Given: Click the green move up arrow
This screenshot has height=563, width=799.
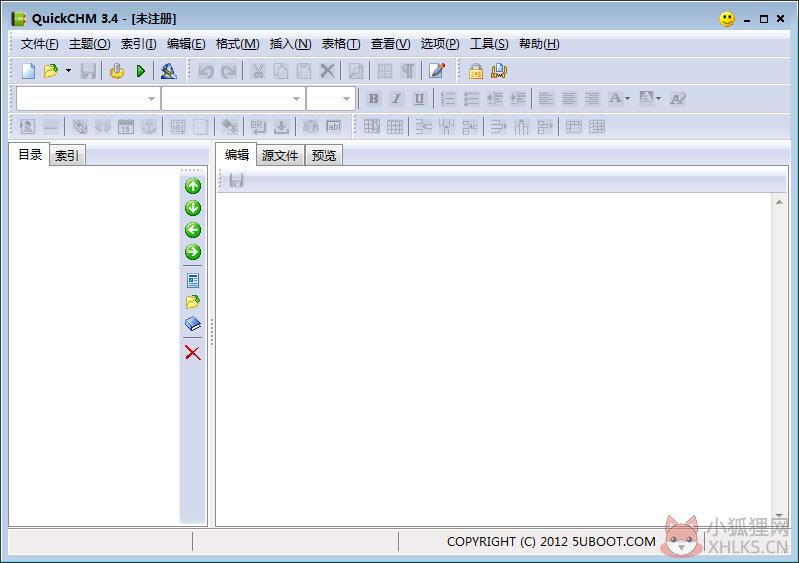Looking at the screenshot, I should (193, 186).
